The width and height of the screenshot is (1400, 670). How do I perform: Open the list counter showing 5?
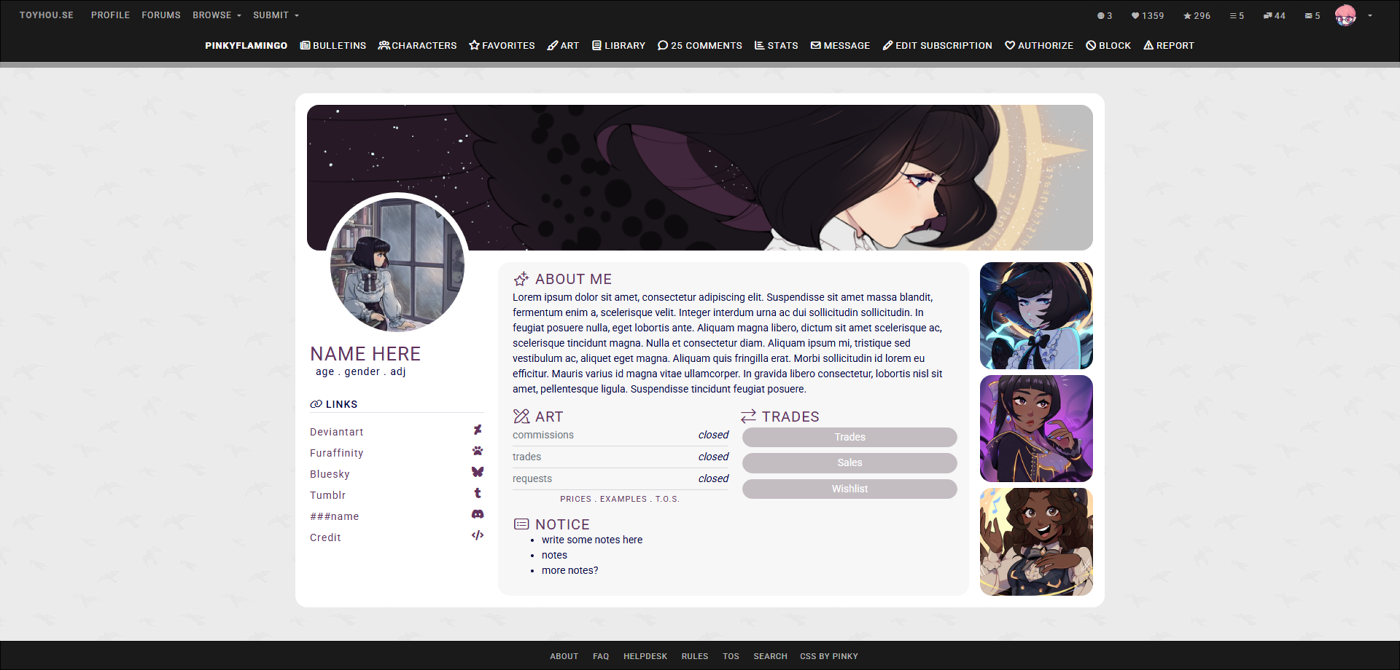[x=1237, y=15]
